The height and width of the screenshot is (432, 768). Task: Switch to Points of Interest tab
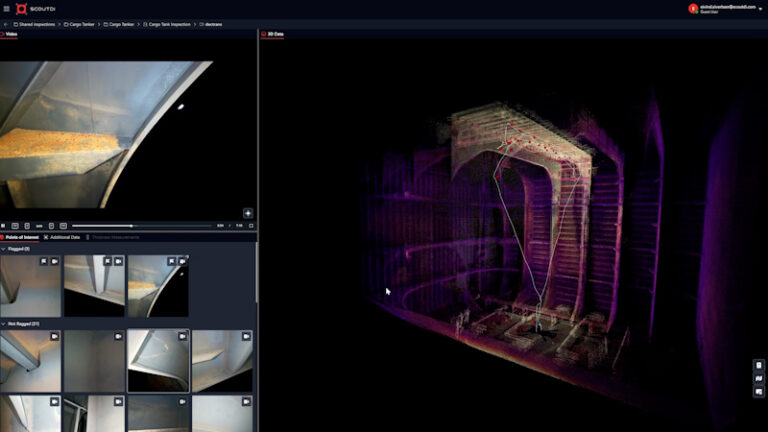20,238
